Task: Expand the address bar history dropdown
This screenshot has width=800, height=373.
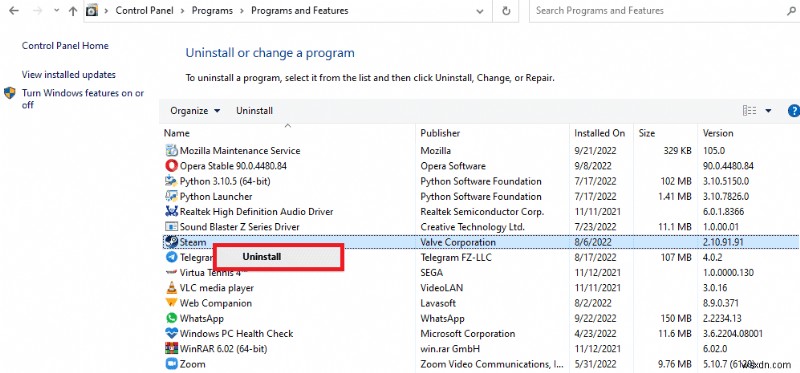Action: point(480,11)
